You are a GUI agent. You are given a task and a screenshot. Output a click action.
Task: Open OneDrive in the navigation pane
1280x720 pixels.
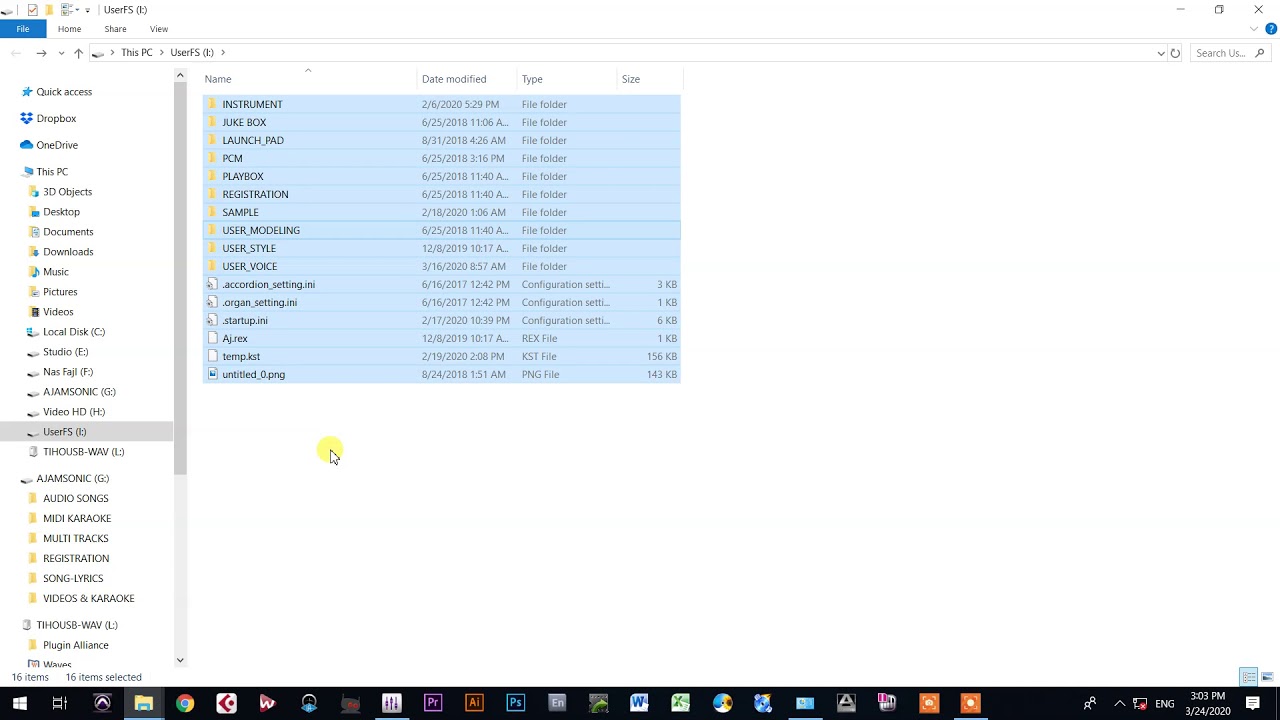57,145
